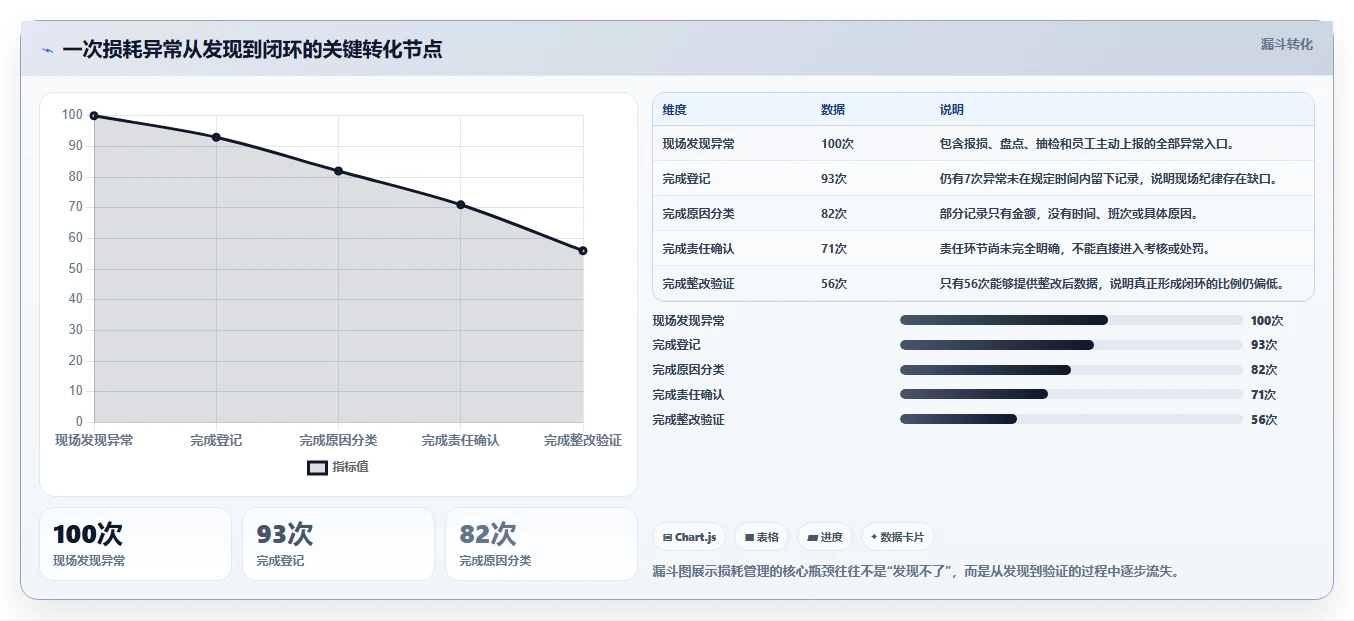Click the chart data point at 完成责任确认

coord(460,205)
